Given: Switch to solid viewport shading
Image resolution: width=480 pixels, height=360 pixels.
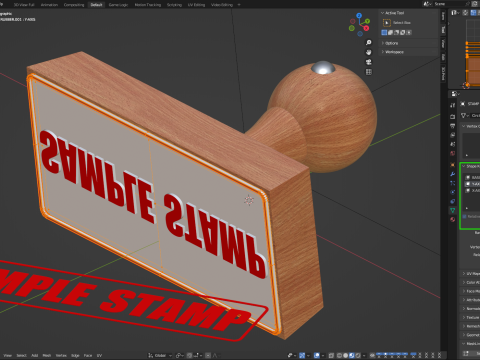Looking at the screenshot, I should click(x=346, y=355).
